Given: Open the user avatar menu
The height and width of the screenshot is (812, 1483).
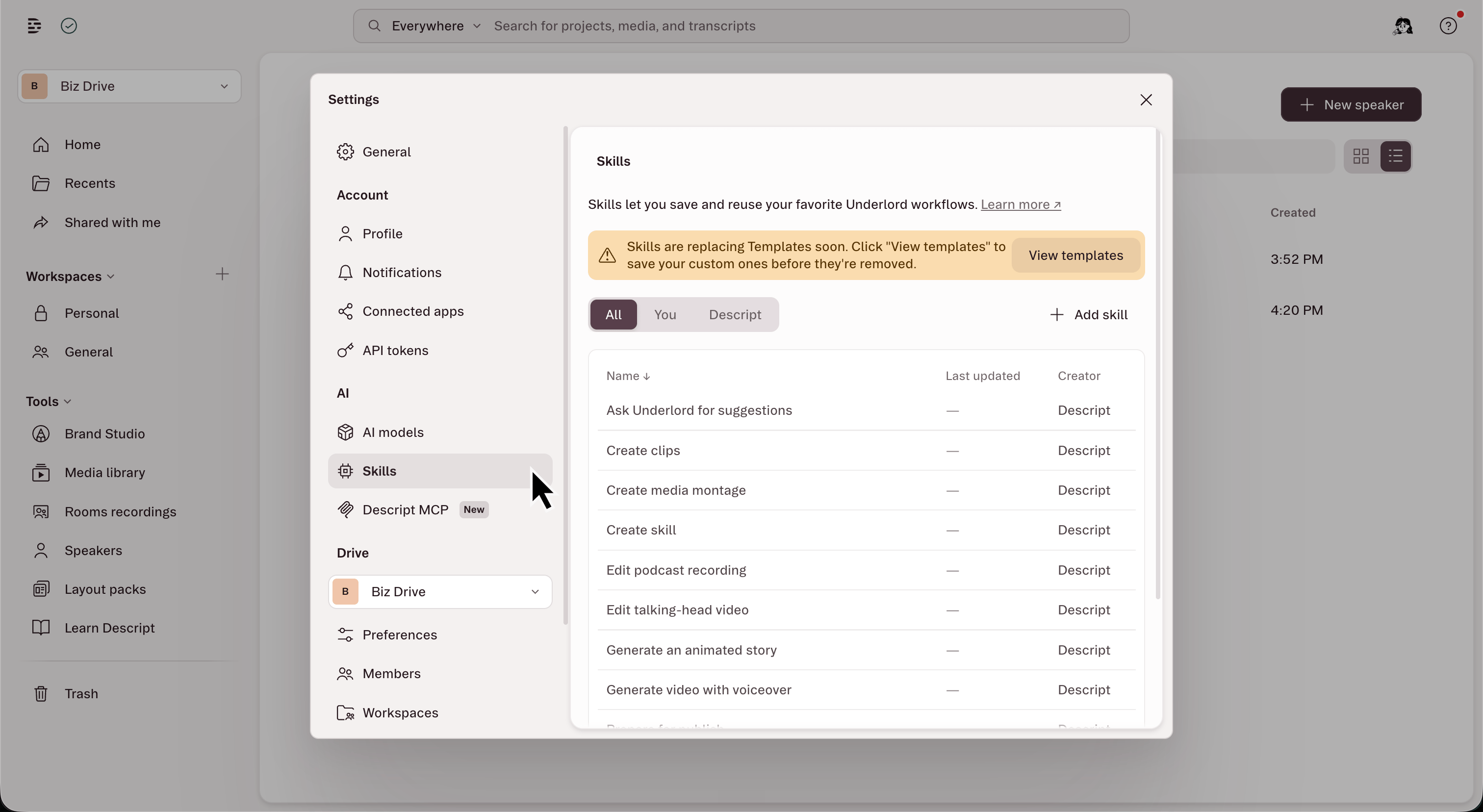Looking at the screenshot, I should [x=1403, y=26].
